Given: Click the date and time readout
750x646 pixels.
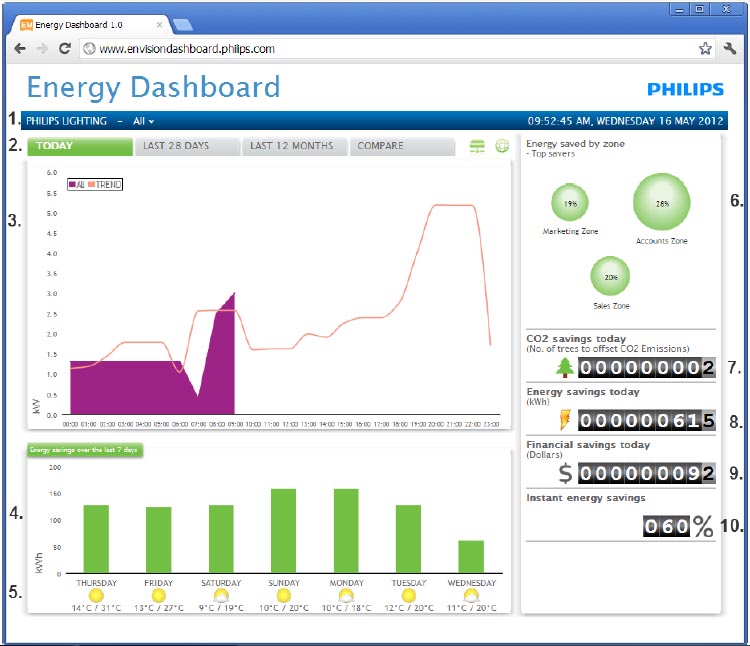Looking at the screenshot, I should point(625,121).
